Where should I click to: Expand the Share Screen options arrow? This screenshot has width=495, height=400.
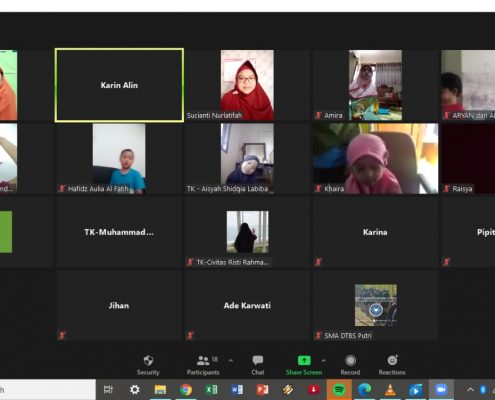[323, 360]
